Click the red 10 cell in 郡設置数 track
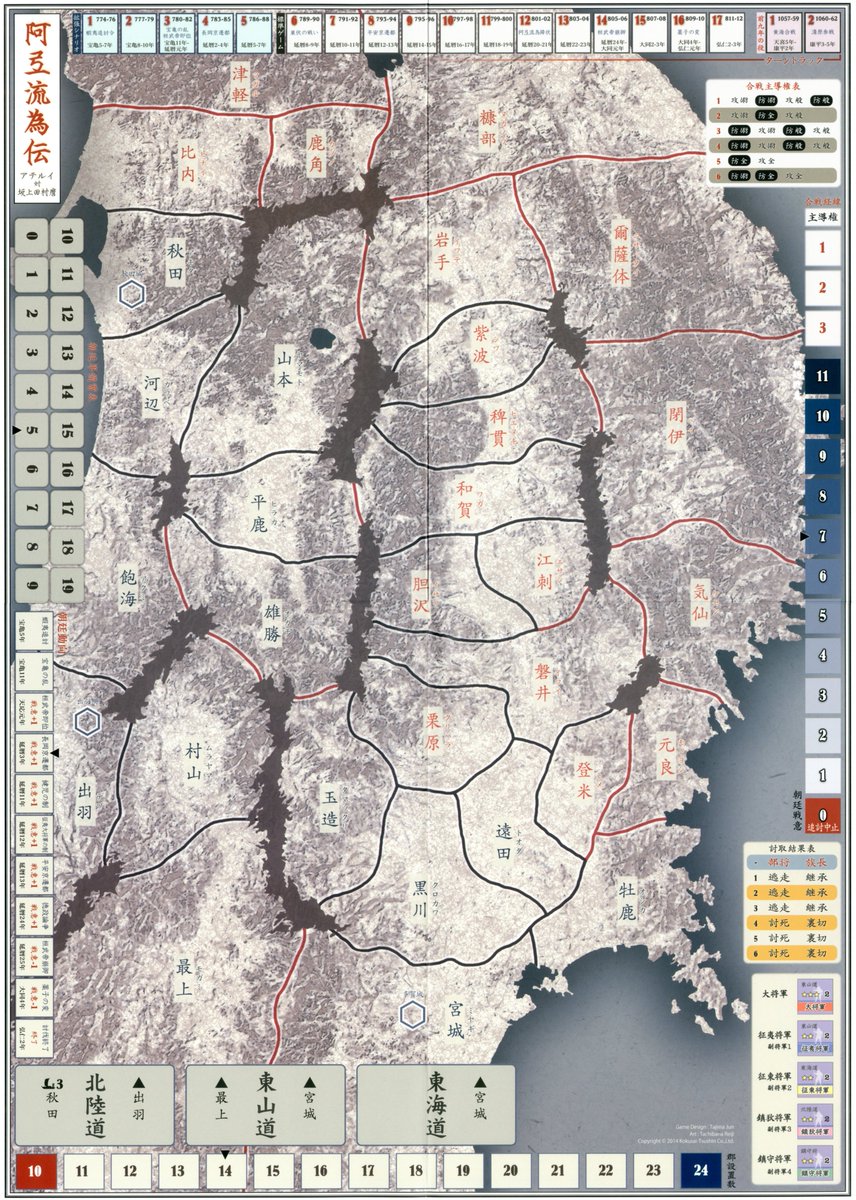This screenshot has height=1200, width=856. click(x=35, y=1170)
